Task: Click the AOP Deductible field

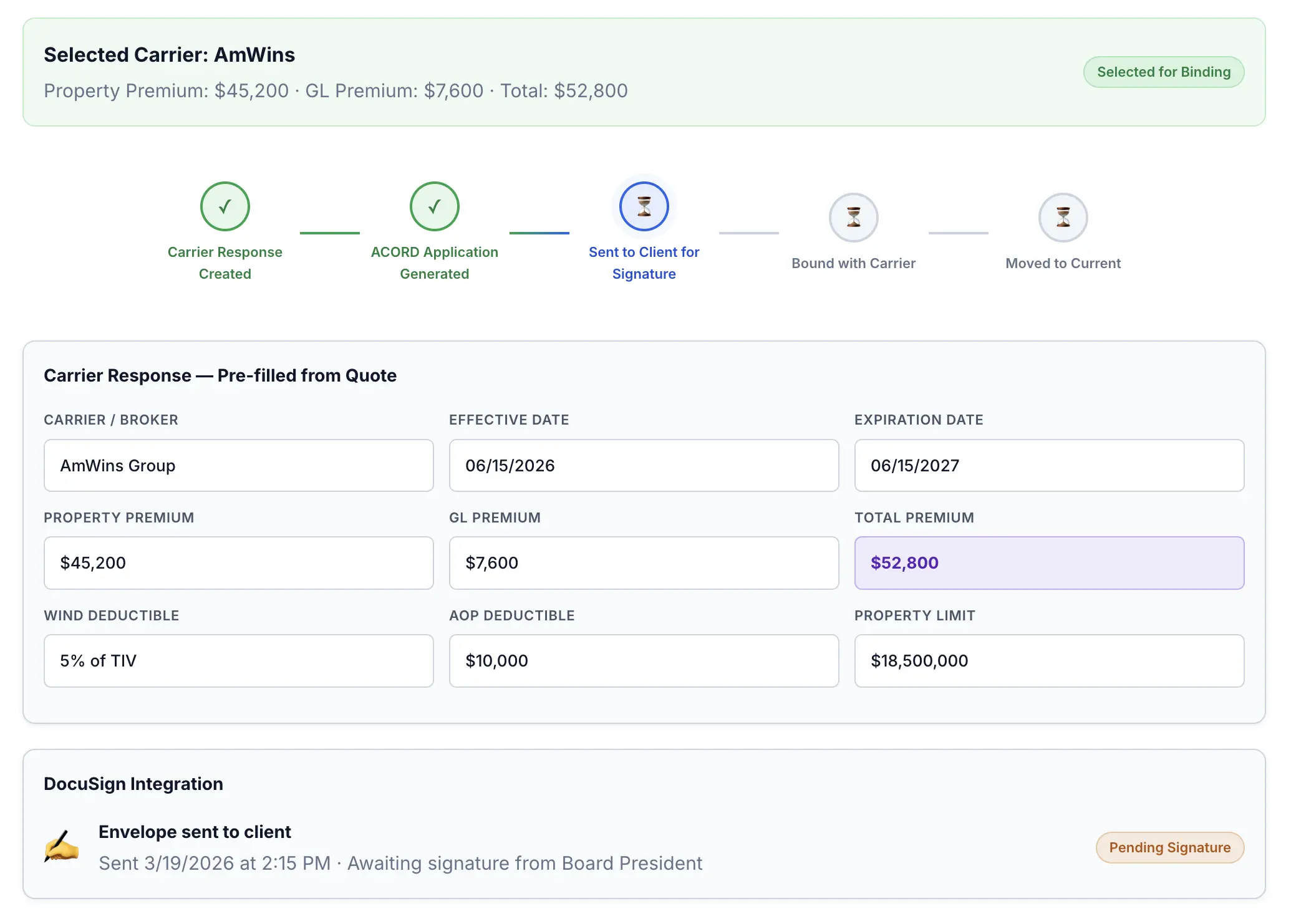Action: pyautogui.click(x=644, y=661)
